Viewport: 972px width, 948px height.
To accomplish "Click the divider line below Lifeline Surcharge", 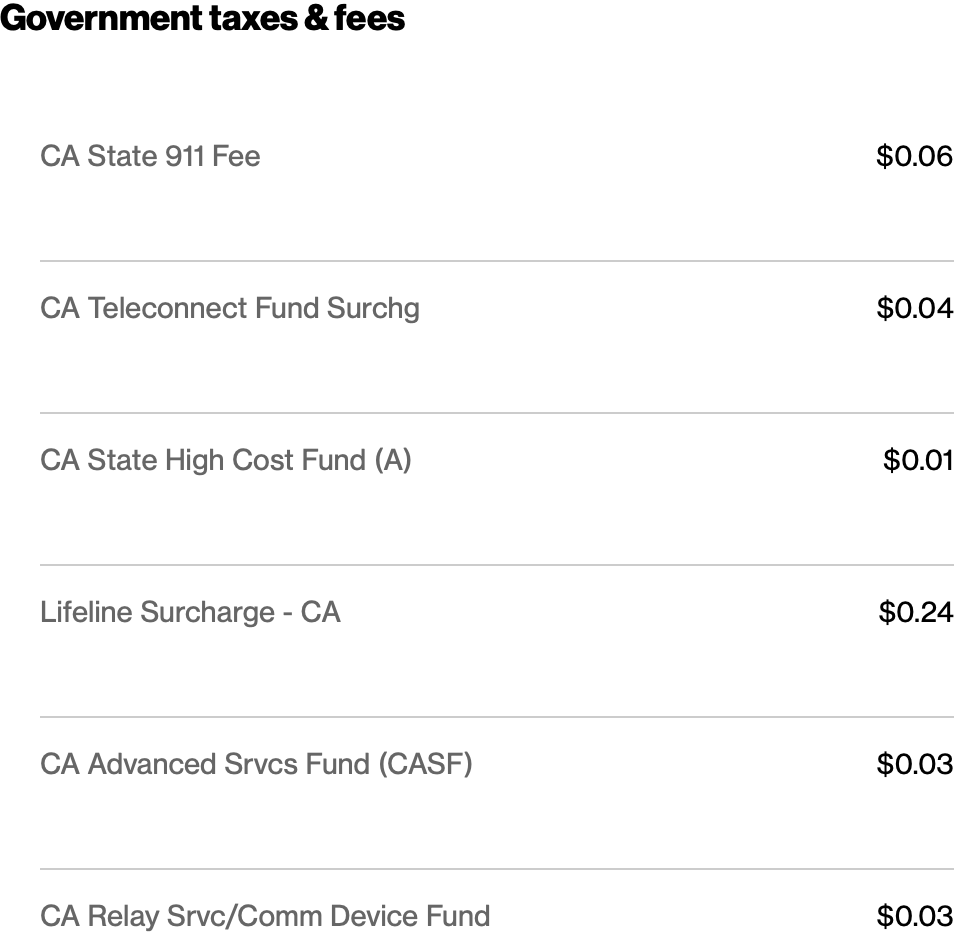I will click(497, 717).
